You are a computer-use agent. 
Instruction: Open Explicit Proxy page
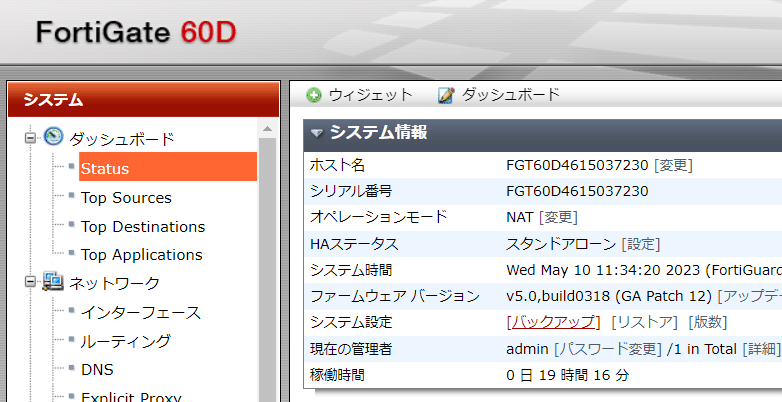tap(131, 397)
